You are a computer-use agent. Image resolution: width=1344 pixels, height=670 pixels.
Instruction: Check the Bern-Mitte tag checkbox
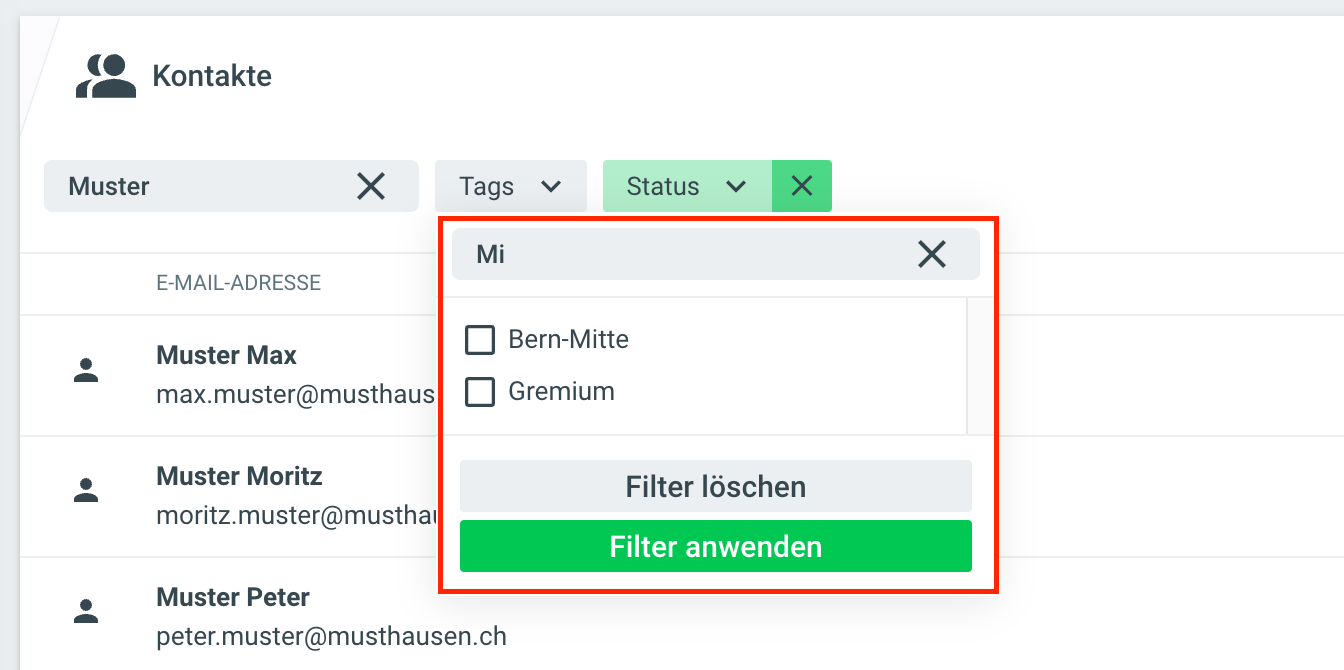pyautogui.click(x=480, y=340)
